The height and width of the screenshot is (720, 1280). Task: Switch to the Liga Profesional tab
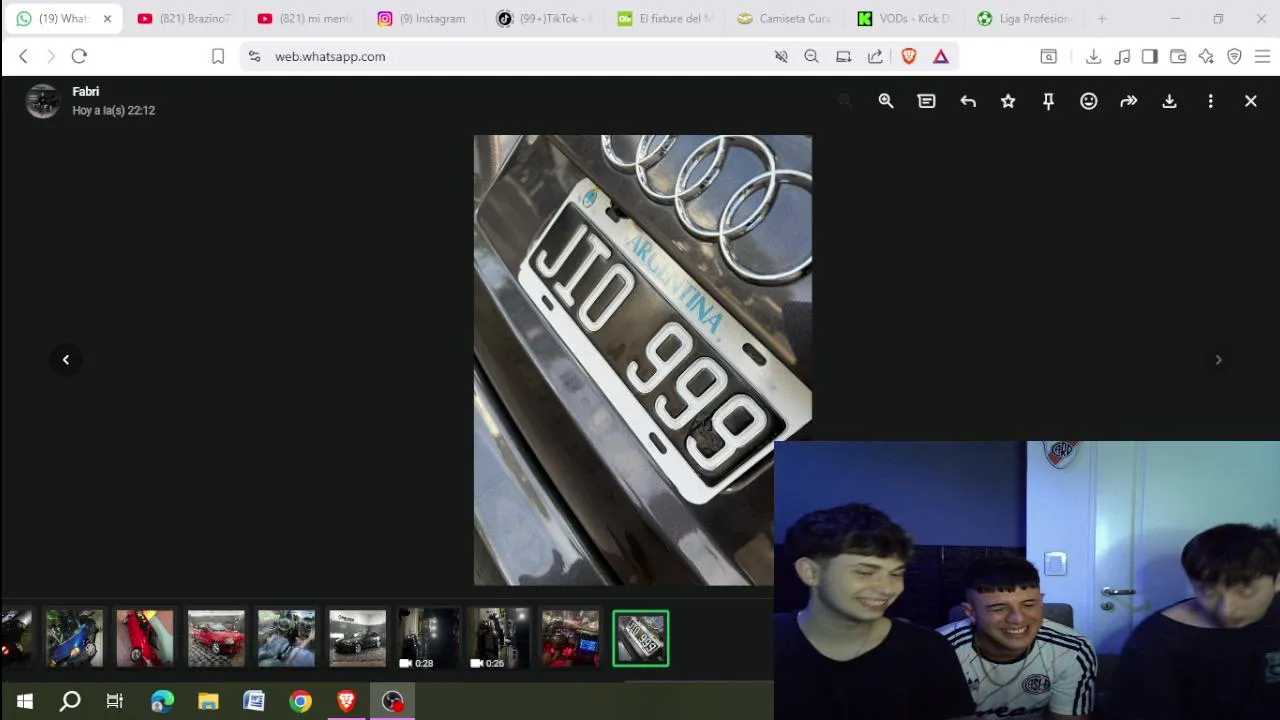pyautogui.click(x=1025, y=19)
